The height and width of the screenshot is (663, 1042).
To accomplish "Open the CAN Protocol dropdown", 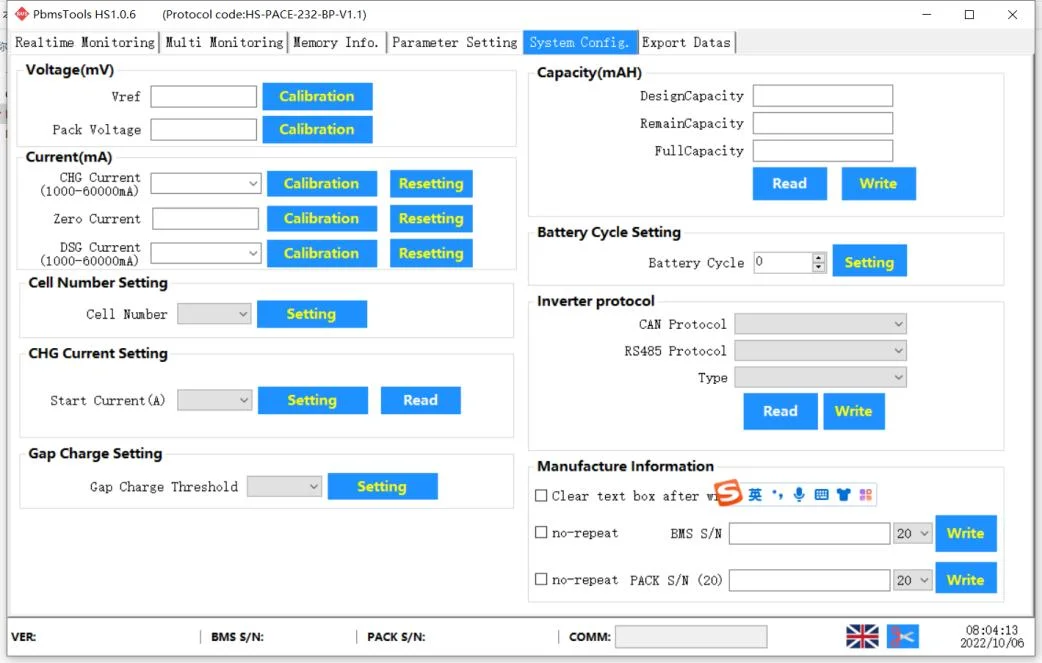I will (x=820, y=324).
